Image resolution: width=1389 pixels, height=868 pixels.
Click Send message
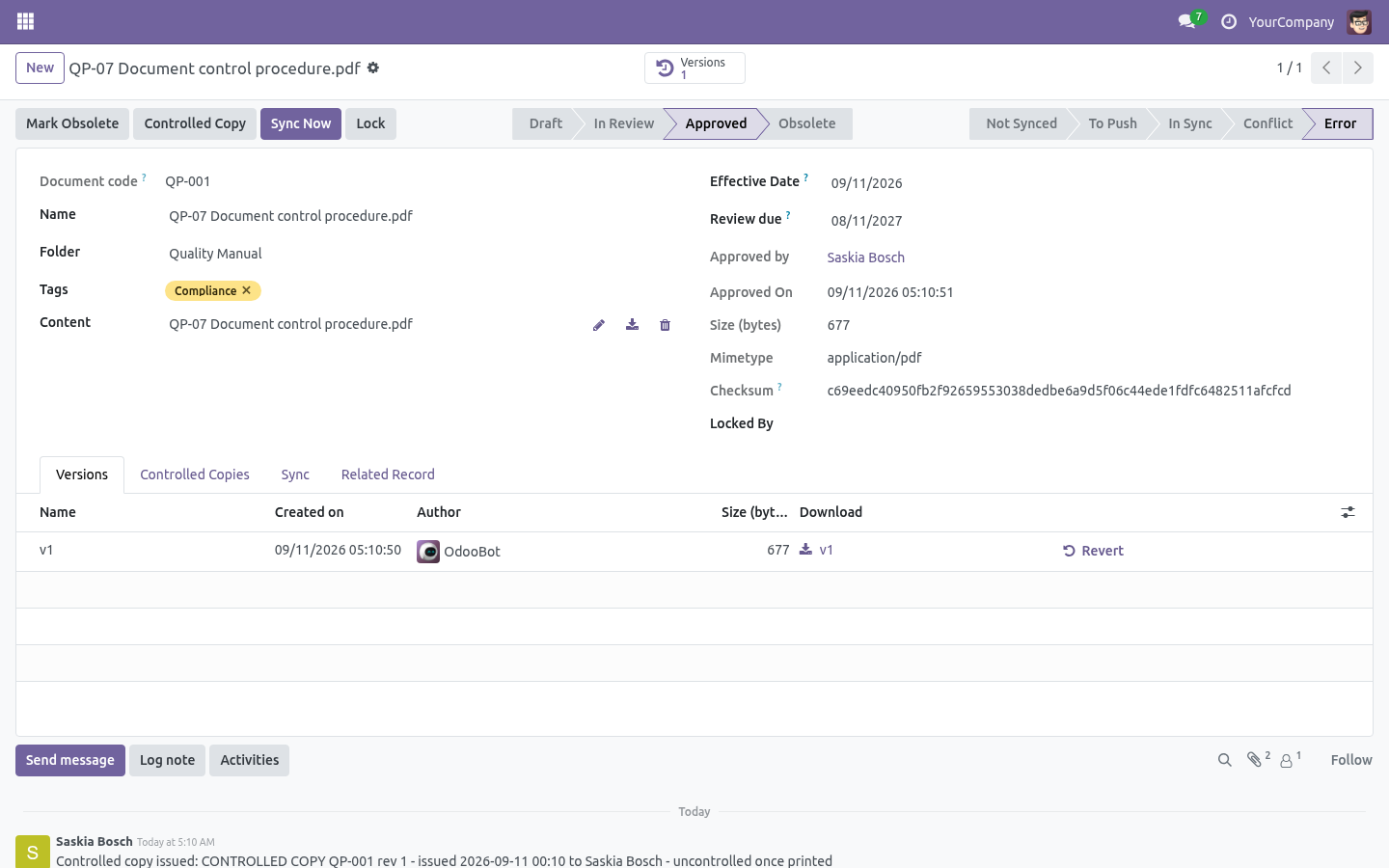(x=70, y=760)
